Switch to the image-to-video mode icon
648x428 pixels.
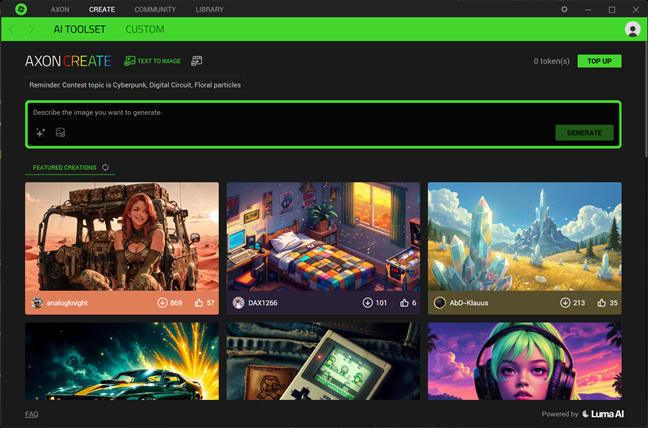(x=197, y=61)
